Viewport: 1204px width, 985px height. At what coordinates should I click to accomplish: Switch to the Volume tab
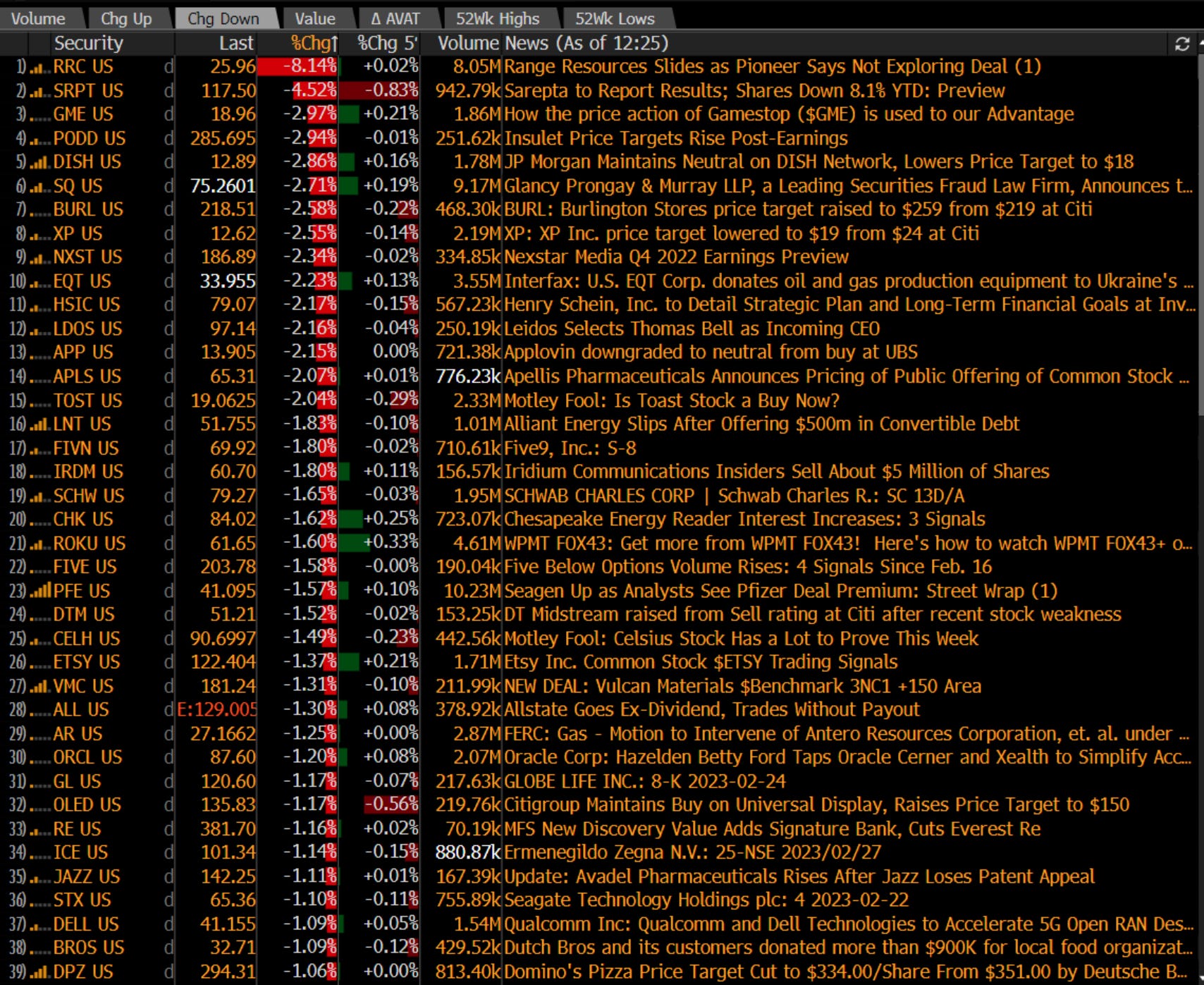[39, 18]
